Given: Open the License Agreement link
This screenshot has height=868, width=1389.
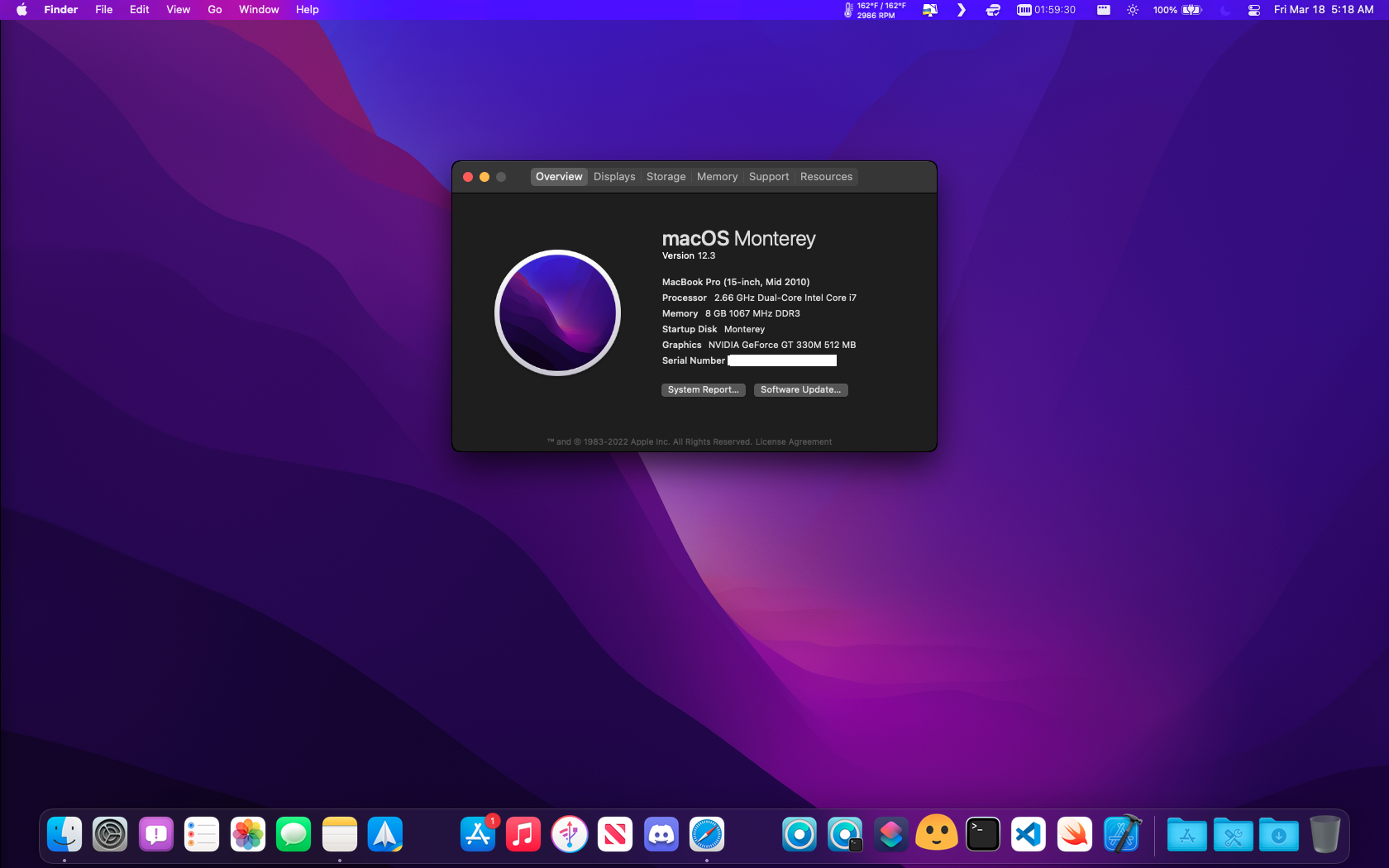Looking at the screenshot, I should tap(794, 442).
